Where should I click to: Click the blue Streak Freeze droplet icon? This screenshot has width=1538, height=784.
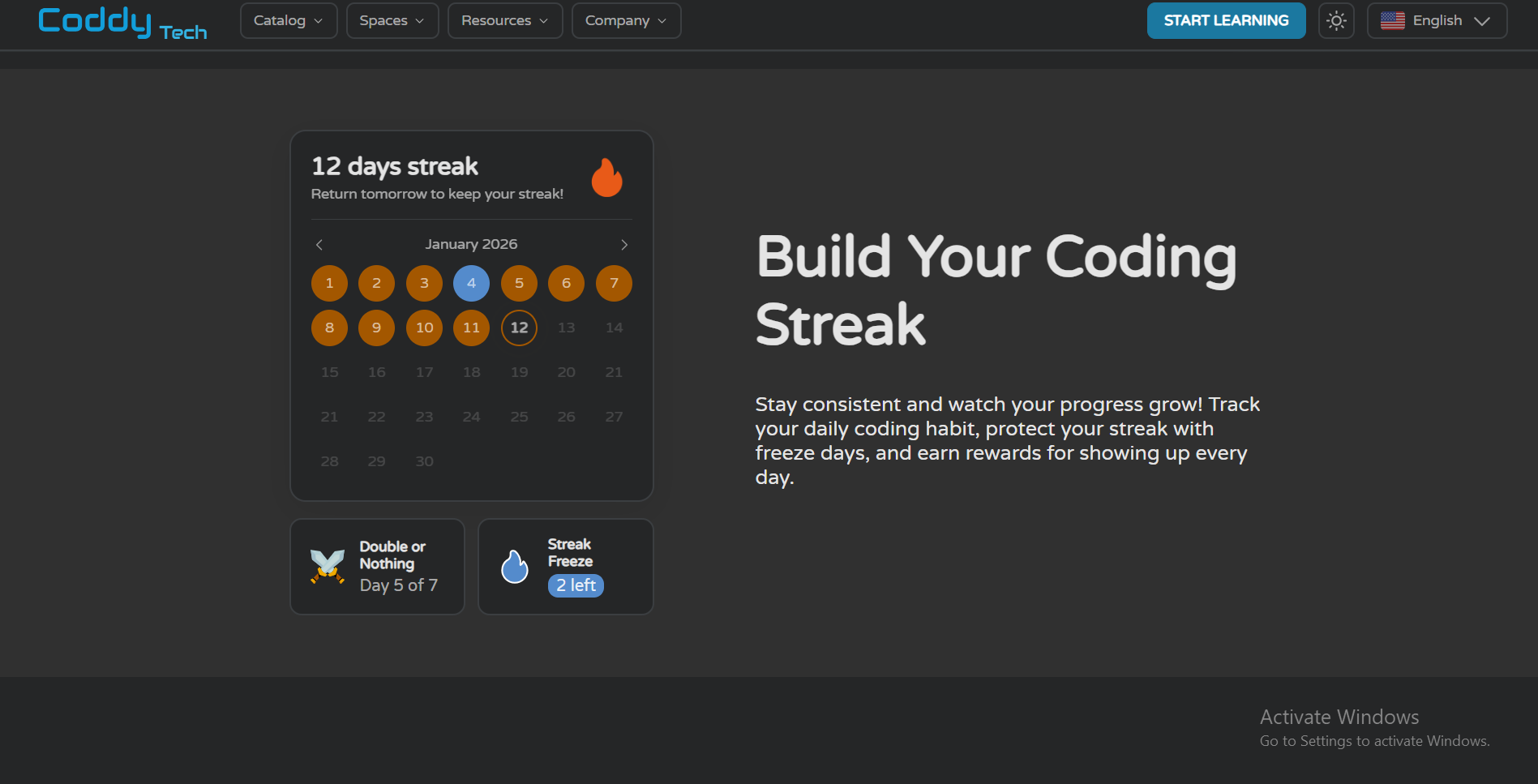[515, 566]
